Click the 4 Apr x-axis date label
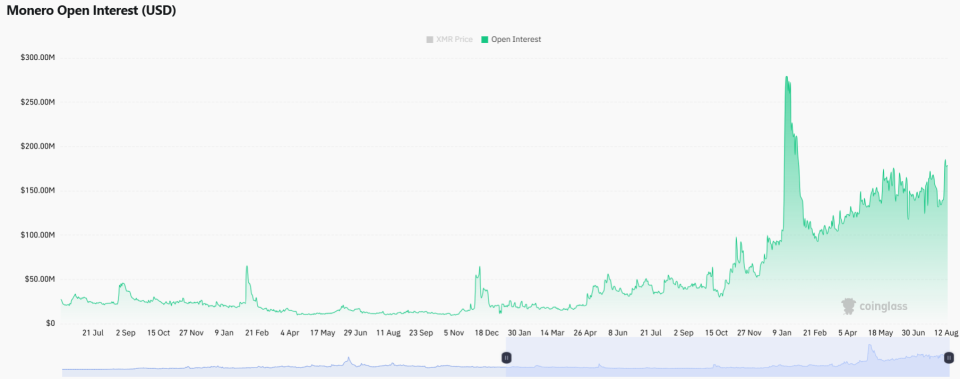960x379 pixels. pos(290,333)
